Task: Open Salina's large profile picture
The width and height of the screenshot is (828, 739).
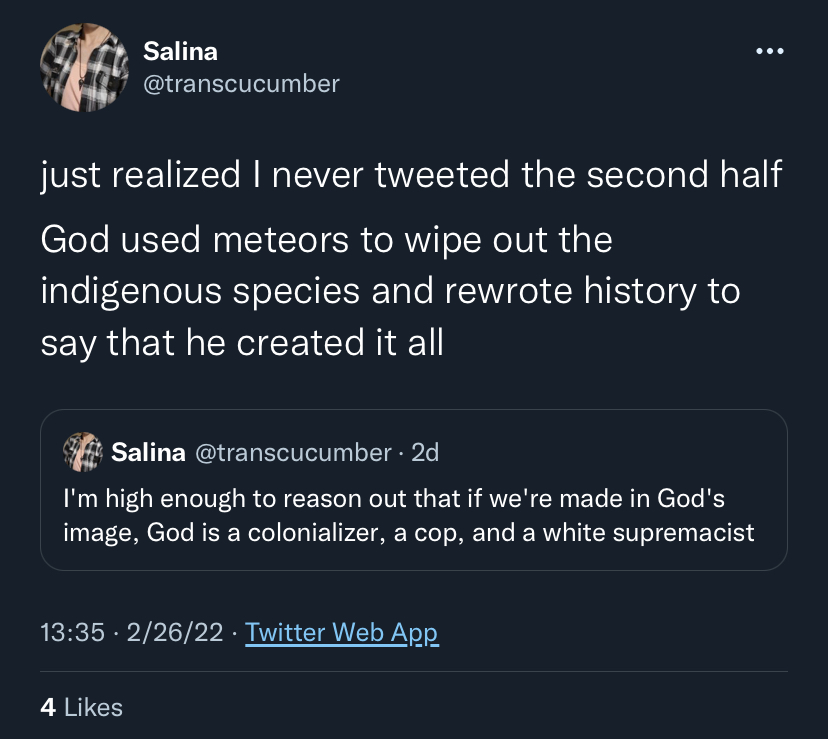Action: click(x=84, y=68)
